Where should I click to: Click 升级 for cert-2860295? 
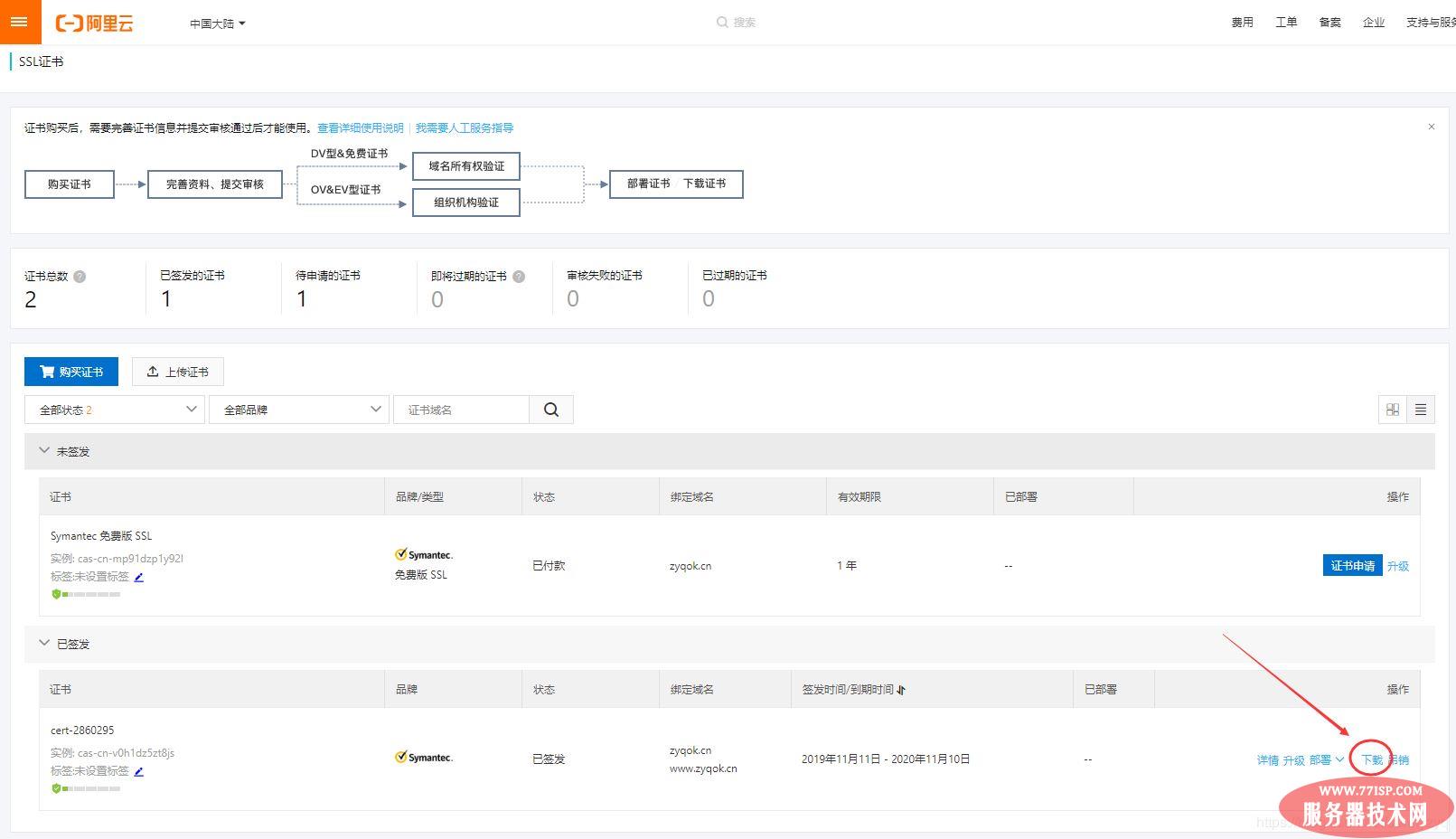click(1293, 760)
